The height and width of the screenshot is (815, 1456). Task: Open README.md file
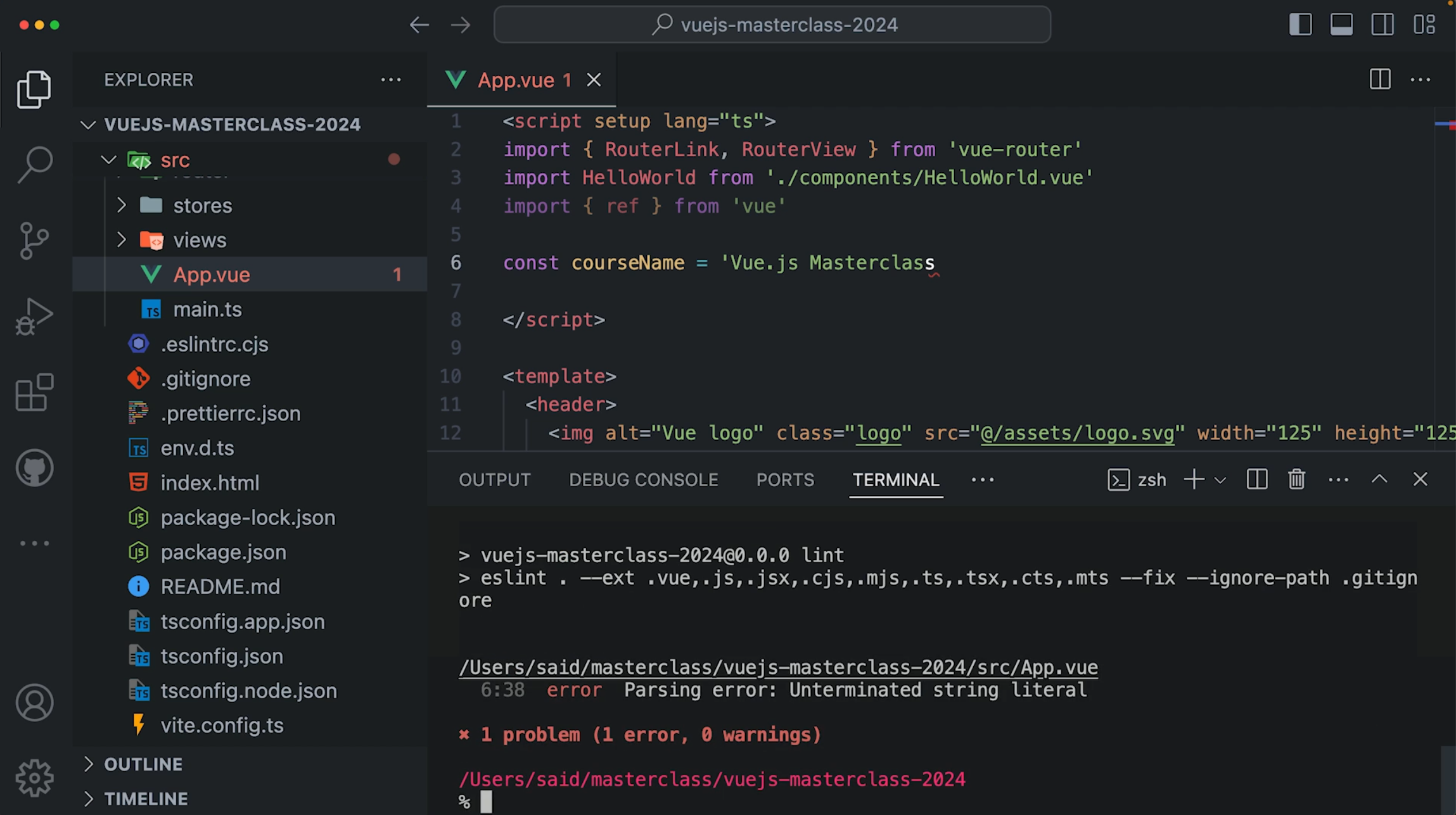pyautogui.click(x=250, y=586)
